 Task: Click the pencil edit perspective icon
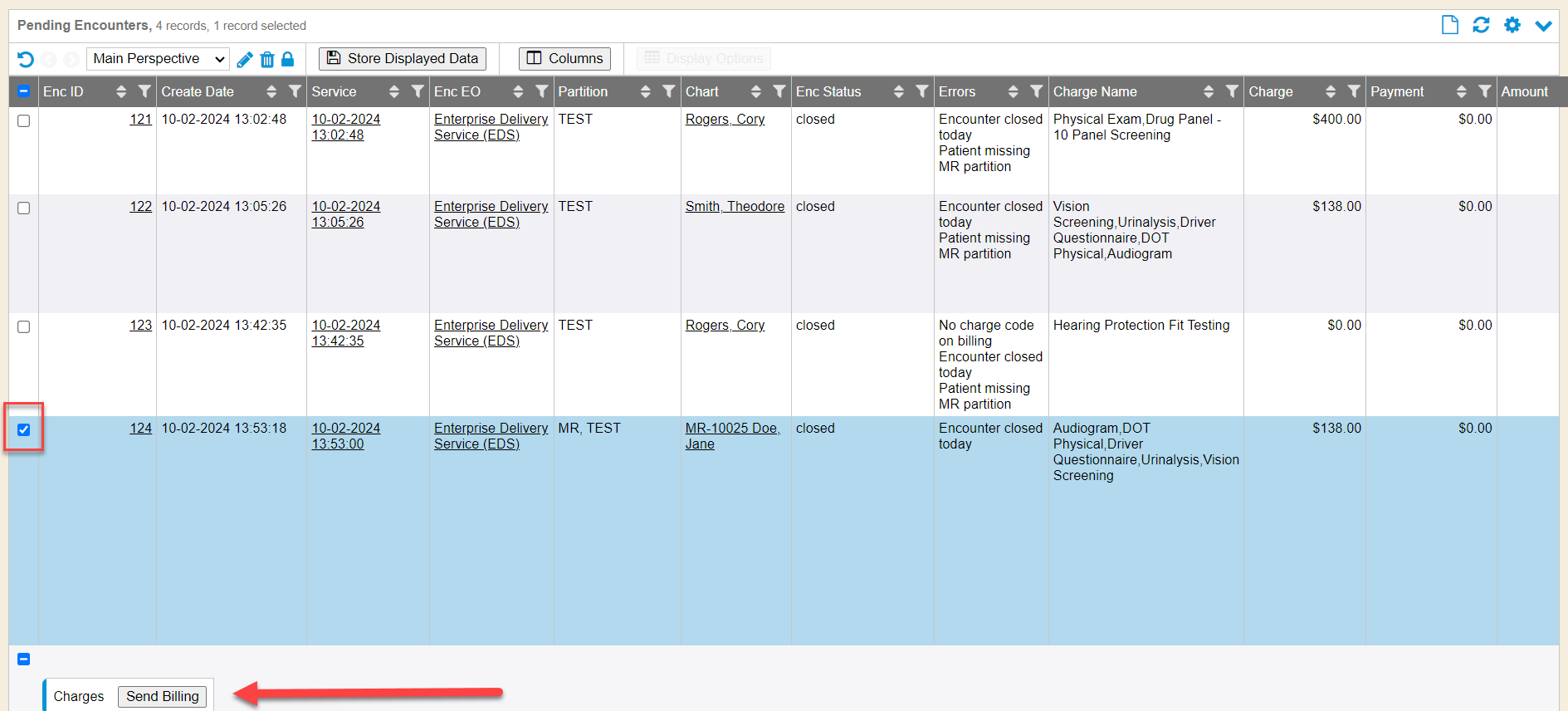245,59
